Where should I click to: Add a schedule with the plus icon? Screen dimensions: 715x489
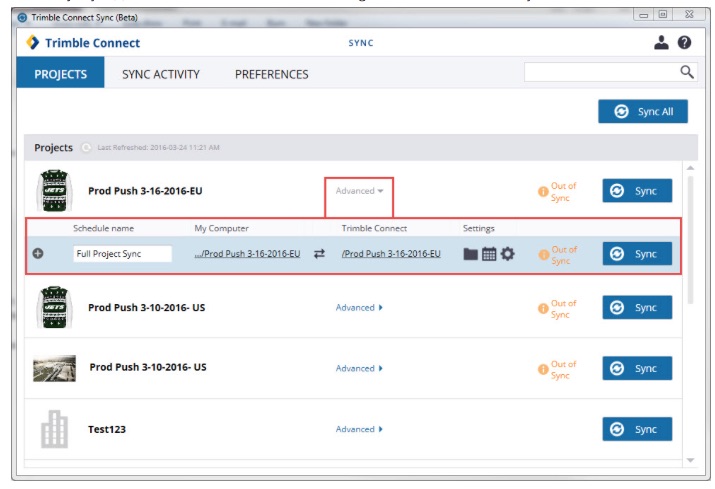pos(38,253)
